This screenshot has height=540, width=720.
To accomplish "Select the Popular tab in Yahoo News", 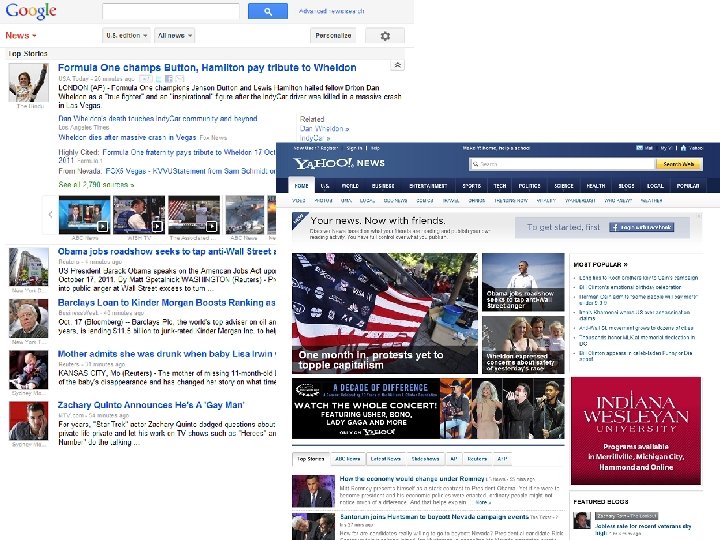I will 688,186.
